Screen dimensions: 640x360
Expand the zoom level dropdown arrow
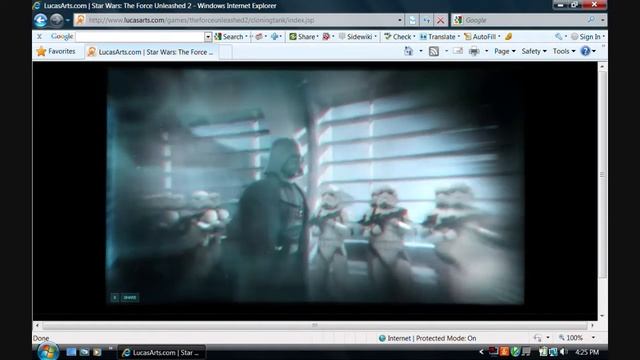pos(593,338)
